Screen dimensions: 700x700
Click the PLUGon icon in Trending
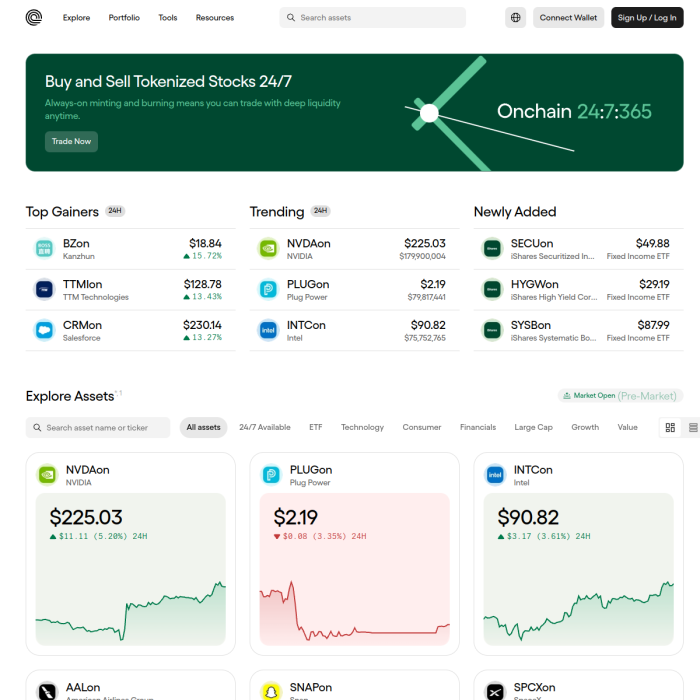[x=268, y=290]
